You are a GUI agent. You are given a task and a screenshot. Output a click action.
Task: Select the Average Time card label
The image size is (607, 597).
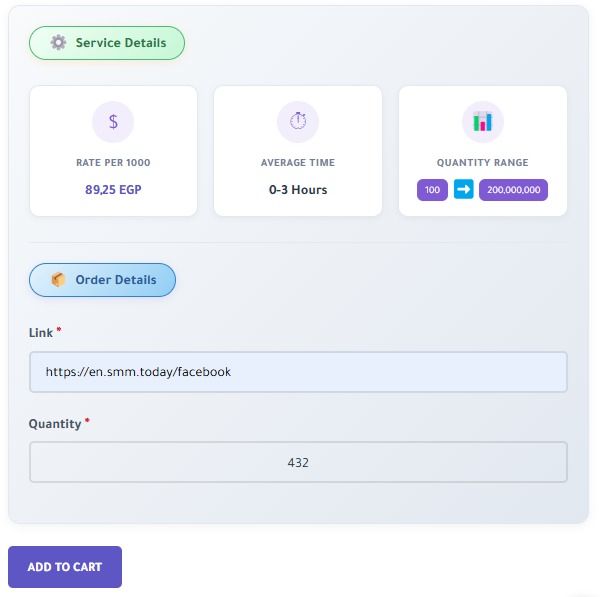point(298,162)
